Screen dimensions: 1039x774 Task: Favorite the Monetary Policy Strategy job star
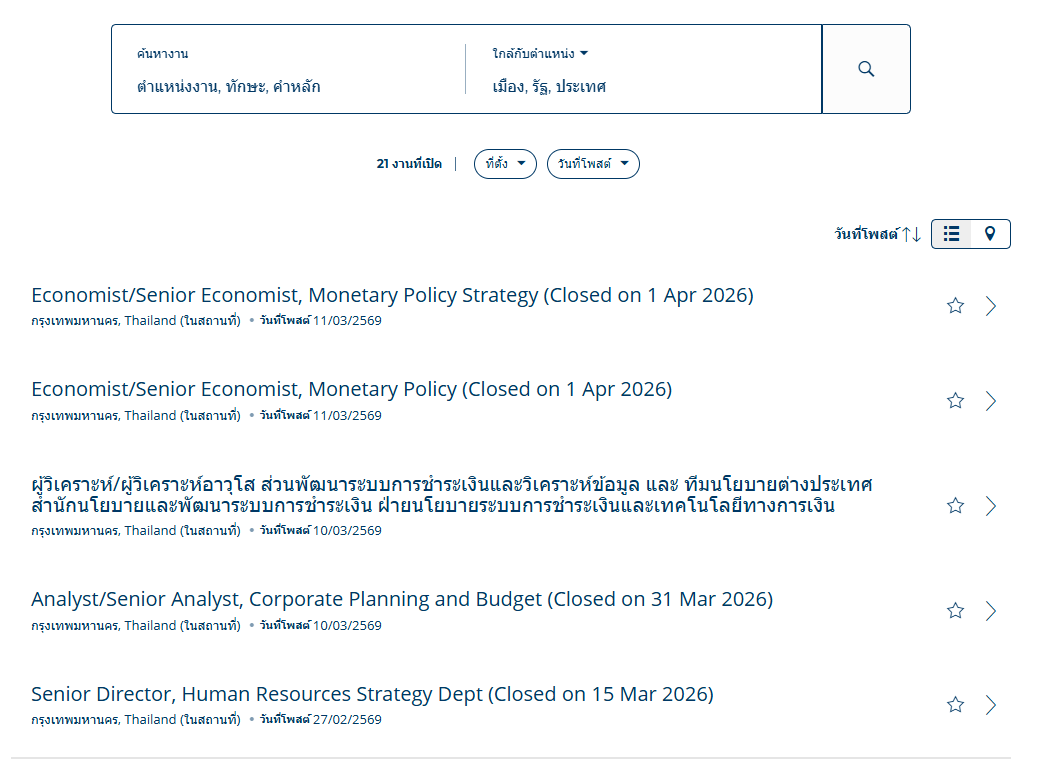point(955,306)
